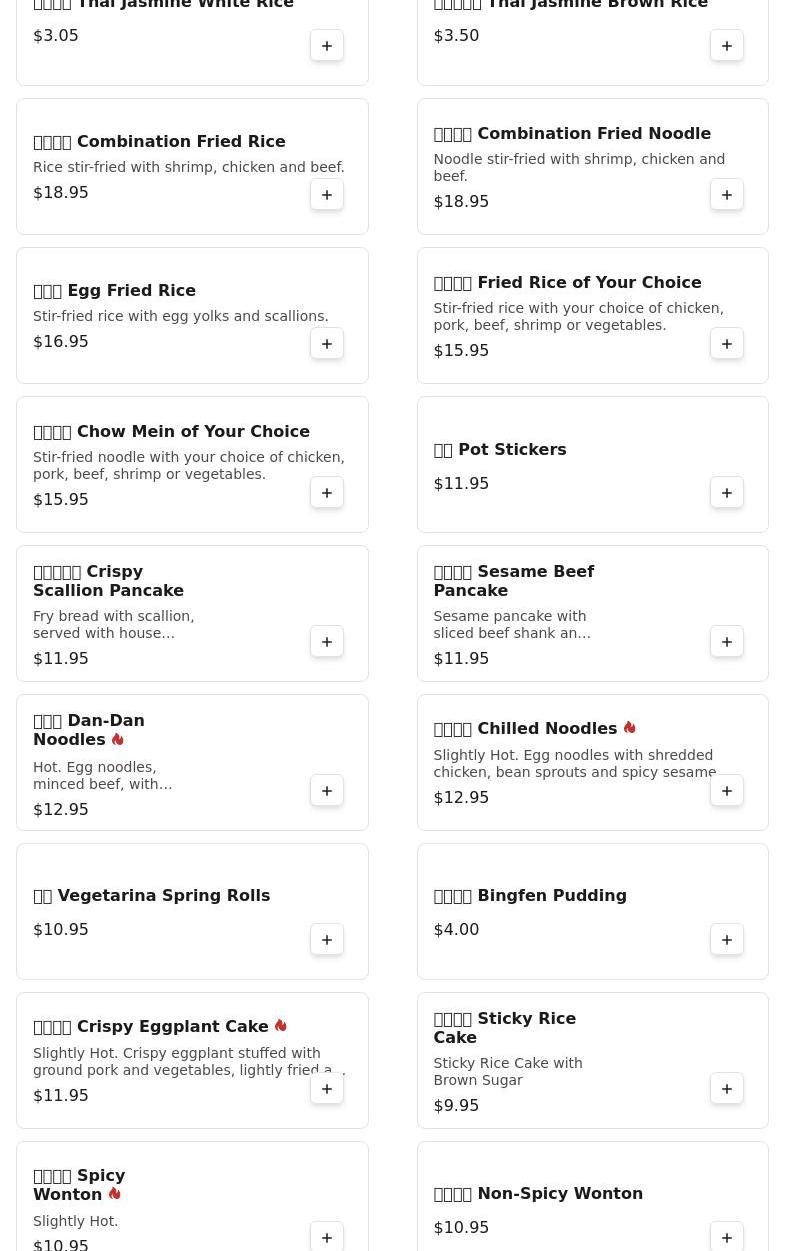The width and height of the screenshot is (785, 1251).
Task: Add Crispy Scallion Pancake to order
Action: 327,642
